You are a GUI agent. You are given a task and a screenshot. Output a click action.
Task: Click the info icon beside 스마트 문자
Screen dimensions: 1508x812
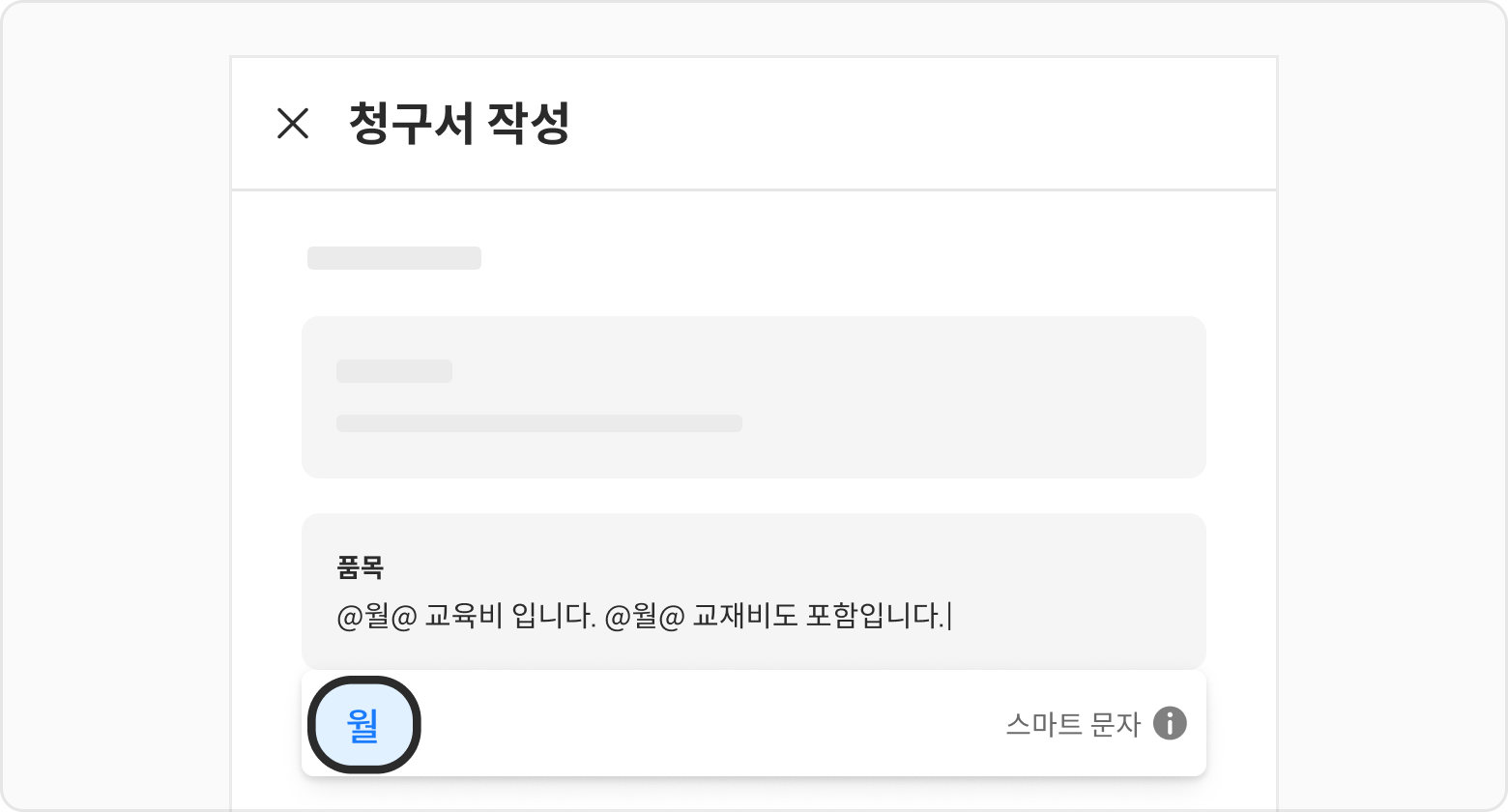point(1170,723)
